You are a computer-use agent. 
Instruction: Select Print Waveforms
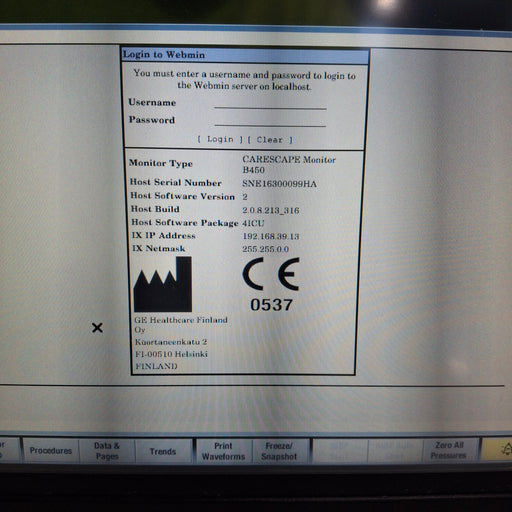pos(223,451)
